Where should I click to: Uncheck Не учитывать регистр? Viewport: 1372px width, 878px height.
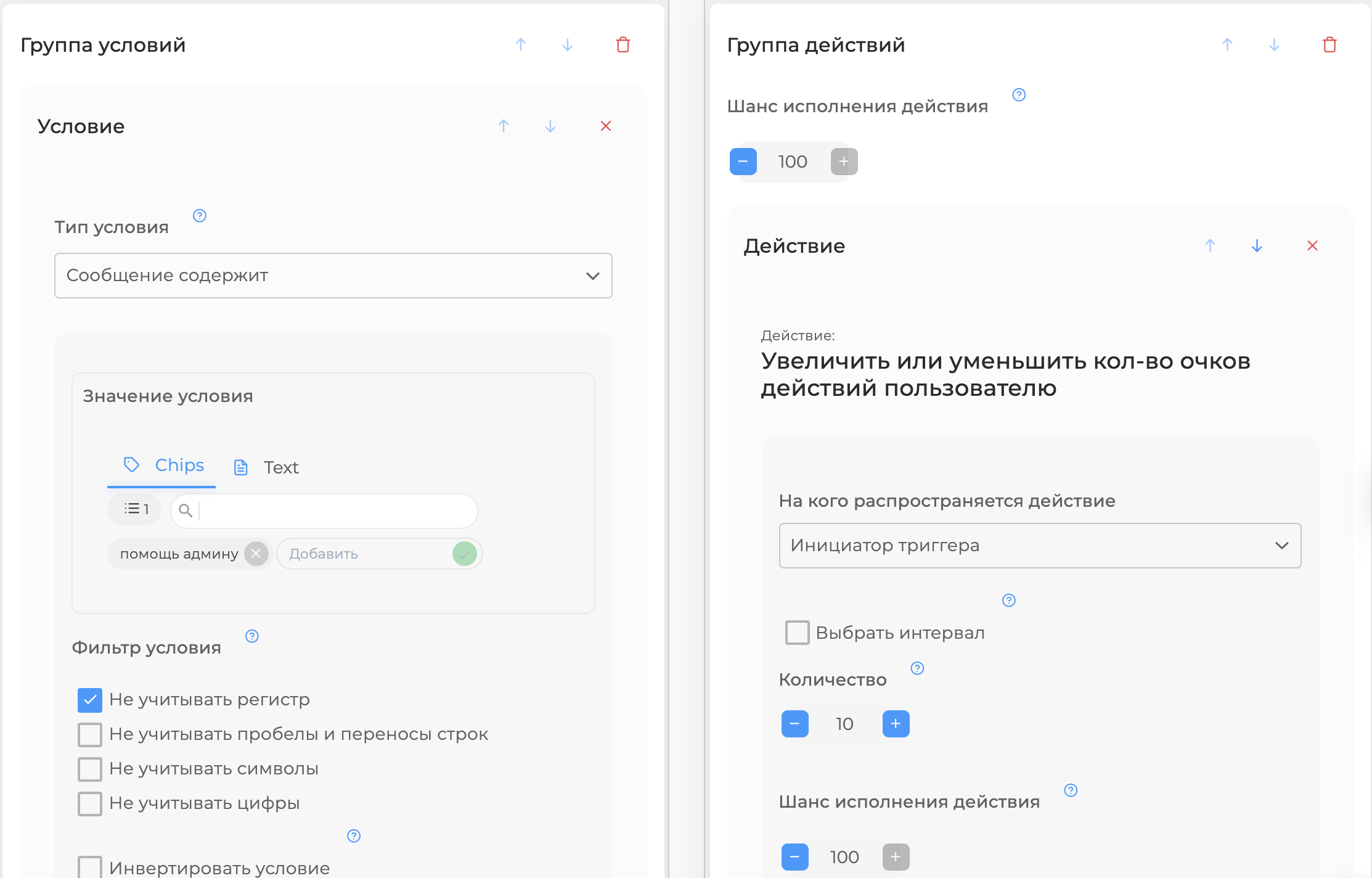(90, 700)
